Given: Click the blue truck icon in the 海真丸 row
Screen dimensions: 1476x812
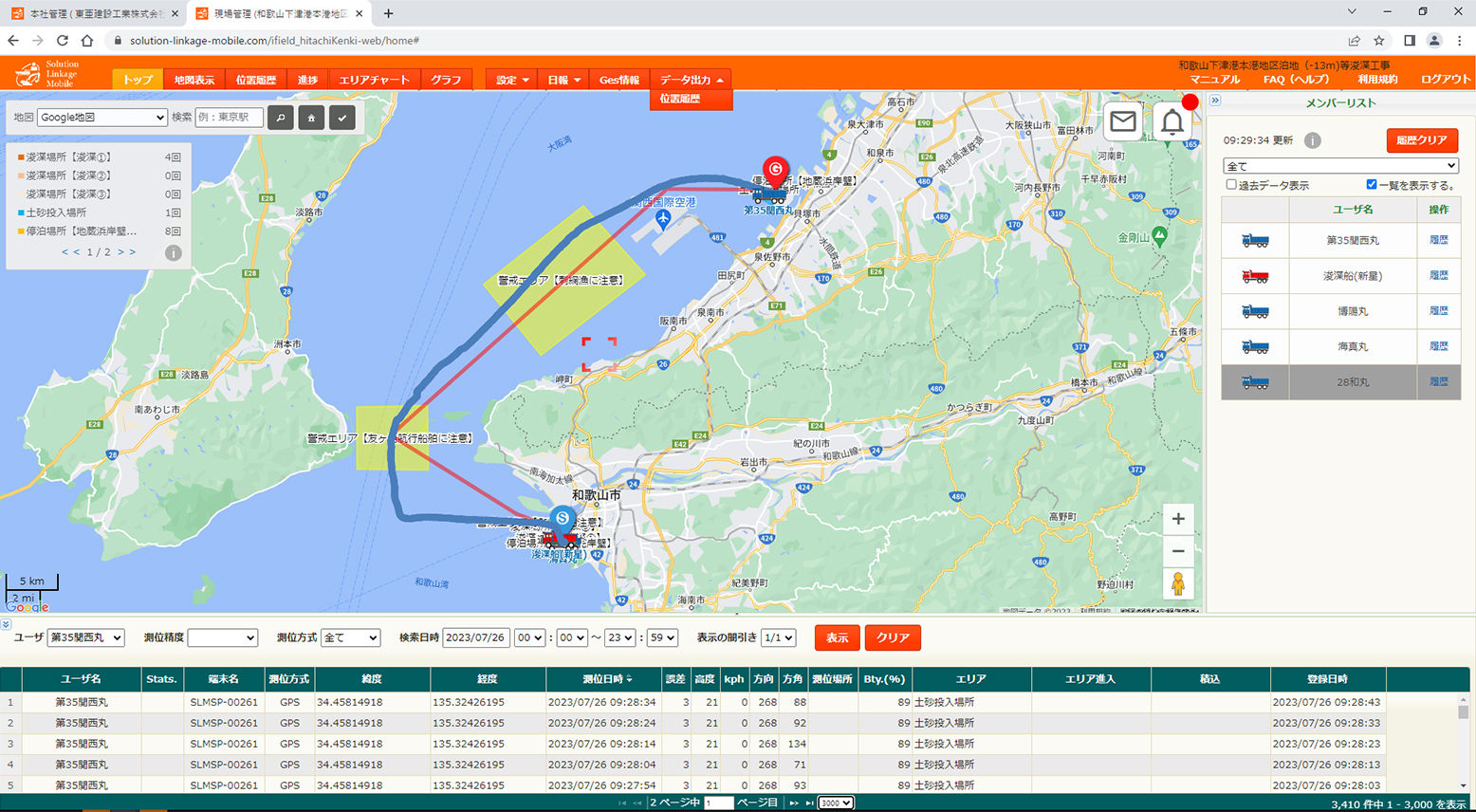Looking at the screenshot, I should tap(1255, 346).
